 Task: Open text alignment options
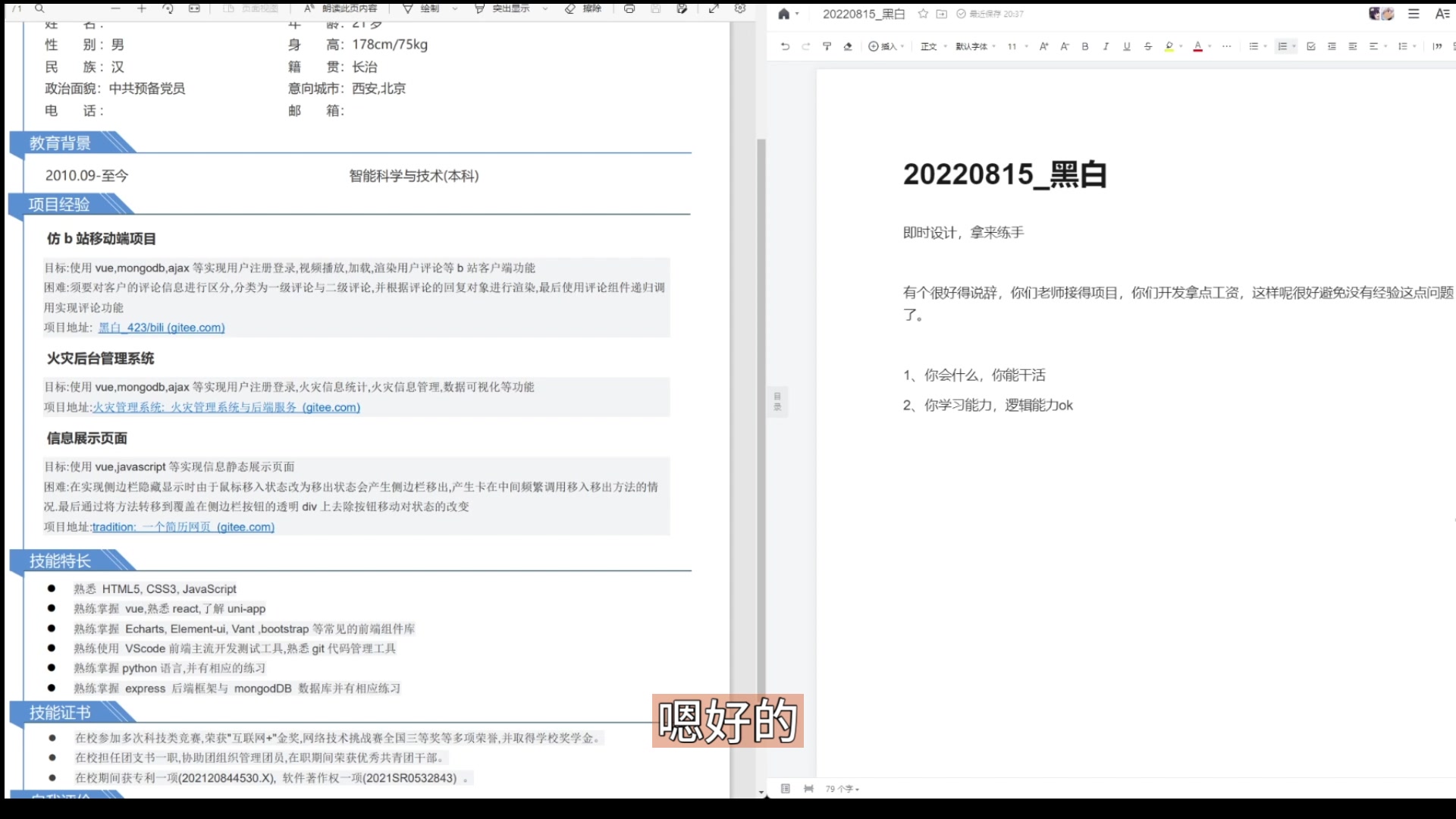(1378, 46)
